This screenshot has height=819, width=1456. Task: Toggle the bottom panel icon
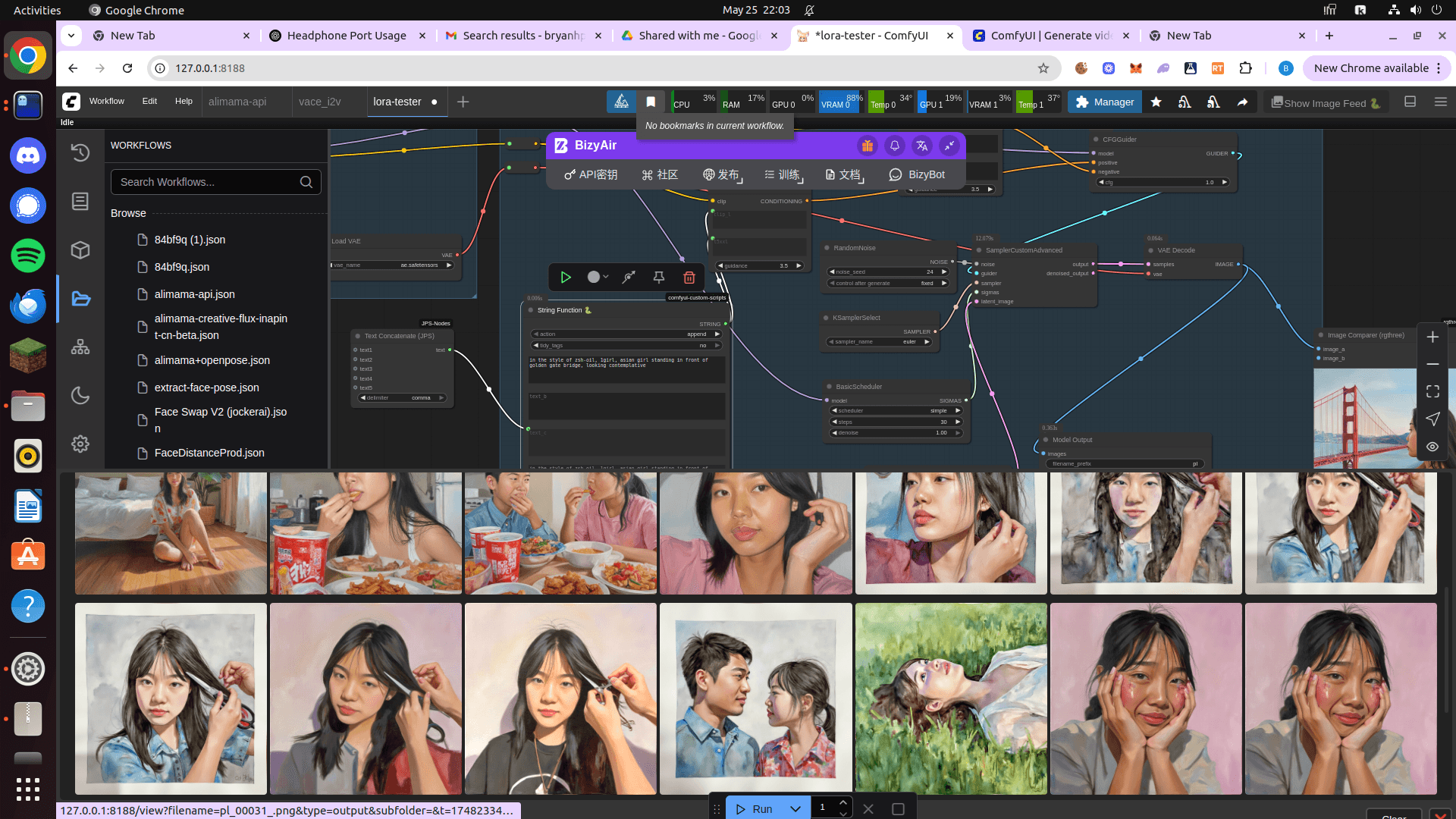(1410, 102)
